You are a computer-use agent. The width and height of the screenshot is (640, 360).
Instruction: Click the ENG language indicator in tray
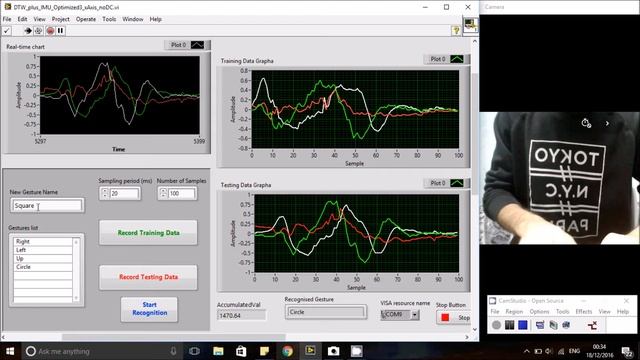(574, 351)
